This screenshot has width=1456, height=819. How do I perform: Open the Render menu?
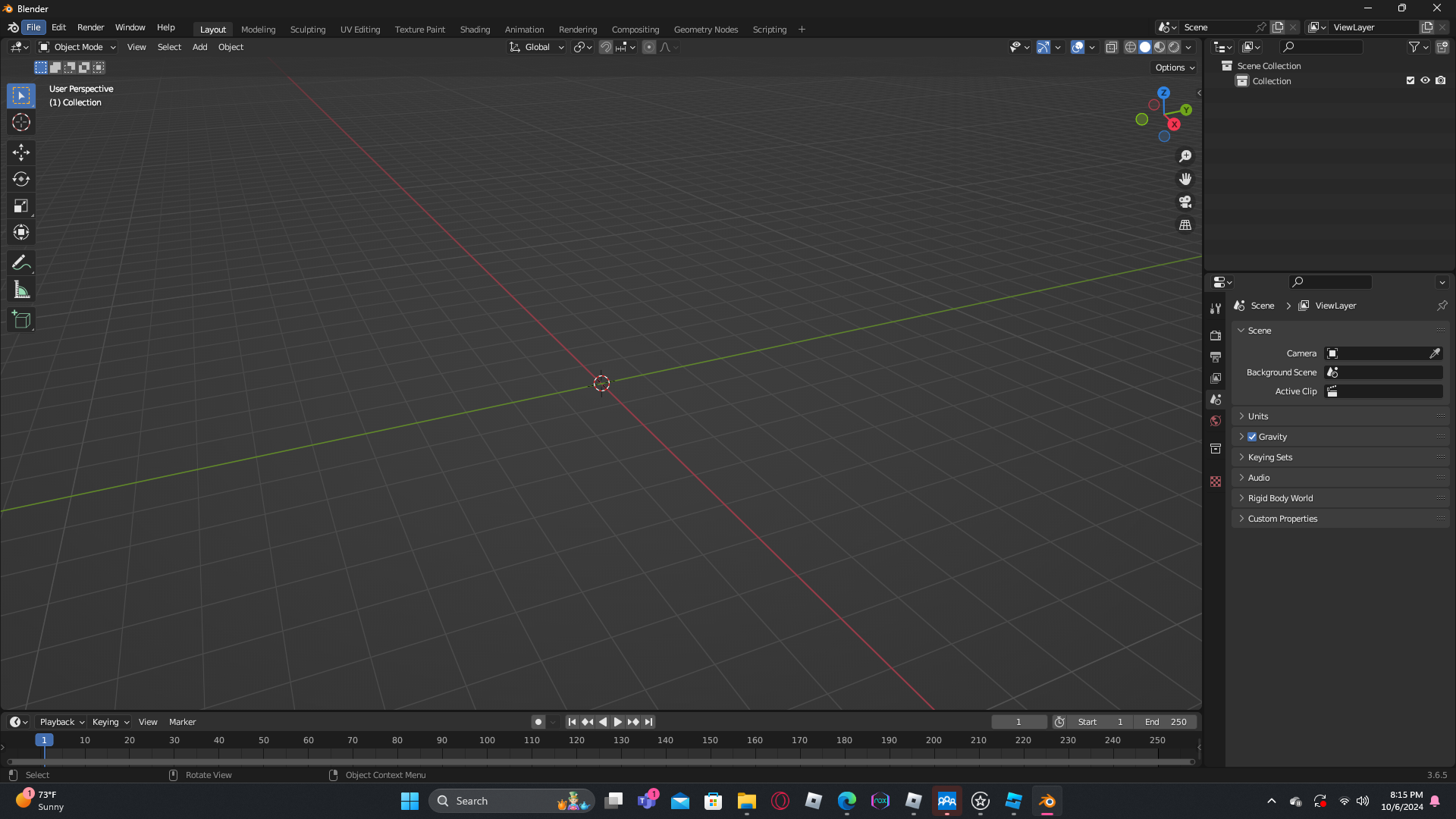pyautogui.click(x=90, y=27)
